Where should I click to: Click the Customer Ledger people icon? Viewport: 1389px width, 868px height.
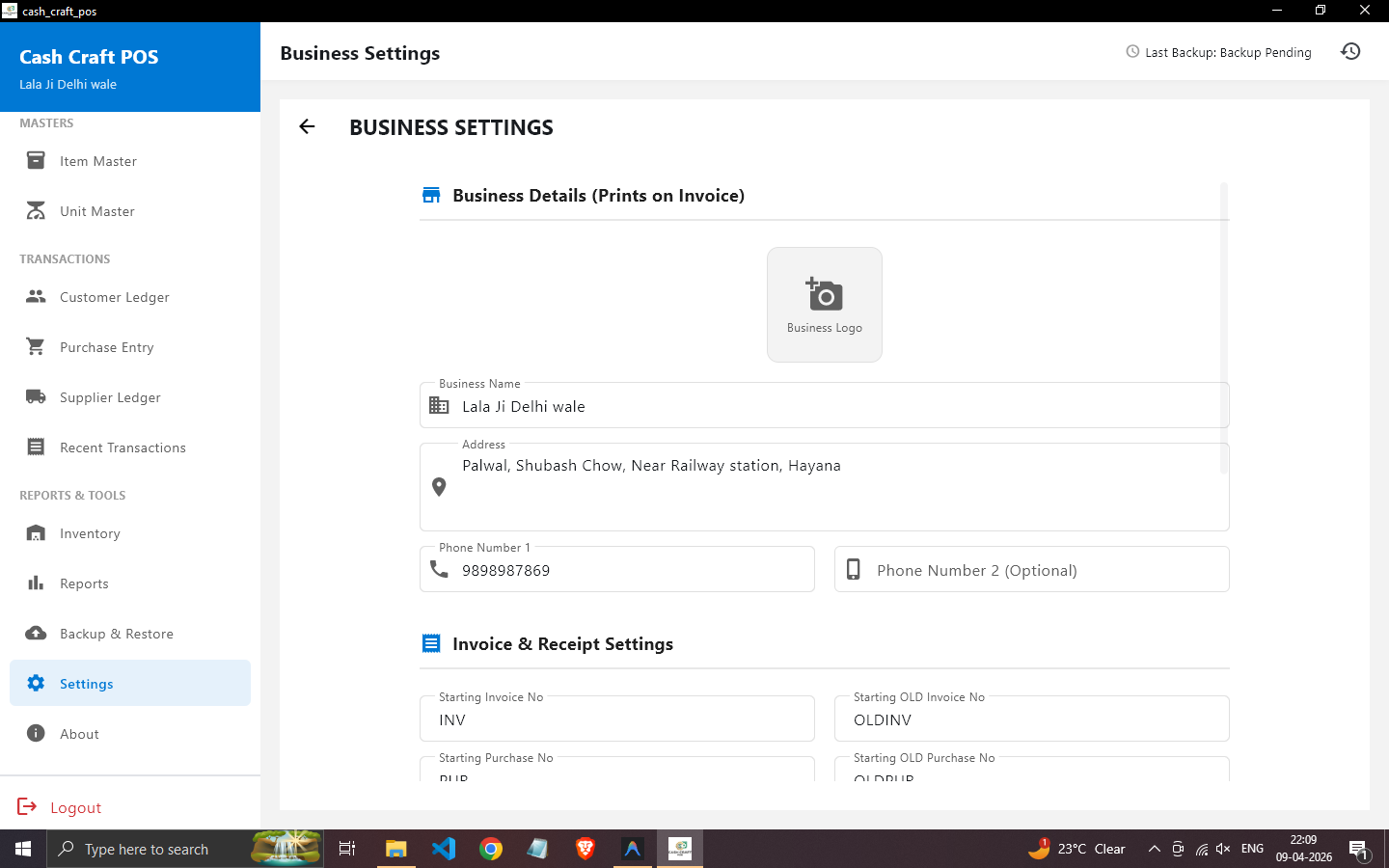click(x=36, y=296)
